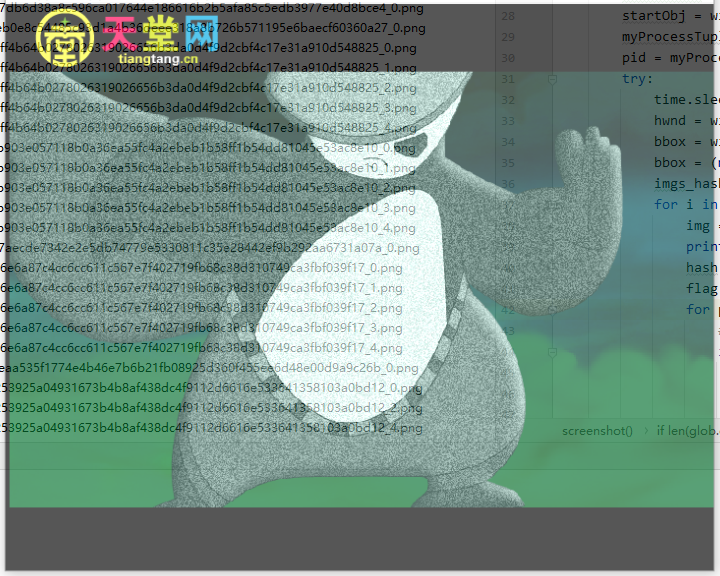Select file 53925a04931...0bd12_2.png

point(211,408)
